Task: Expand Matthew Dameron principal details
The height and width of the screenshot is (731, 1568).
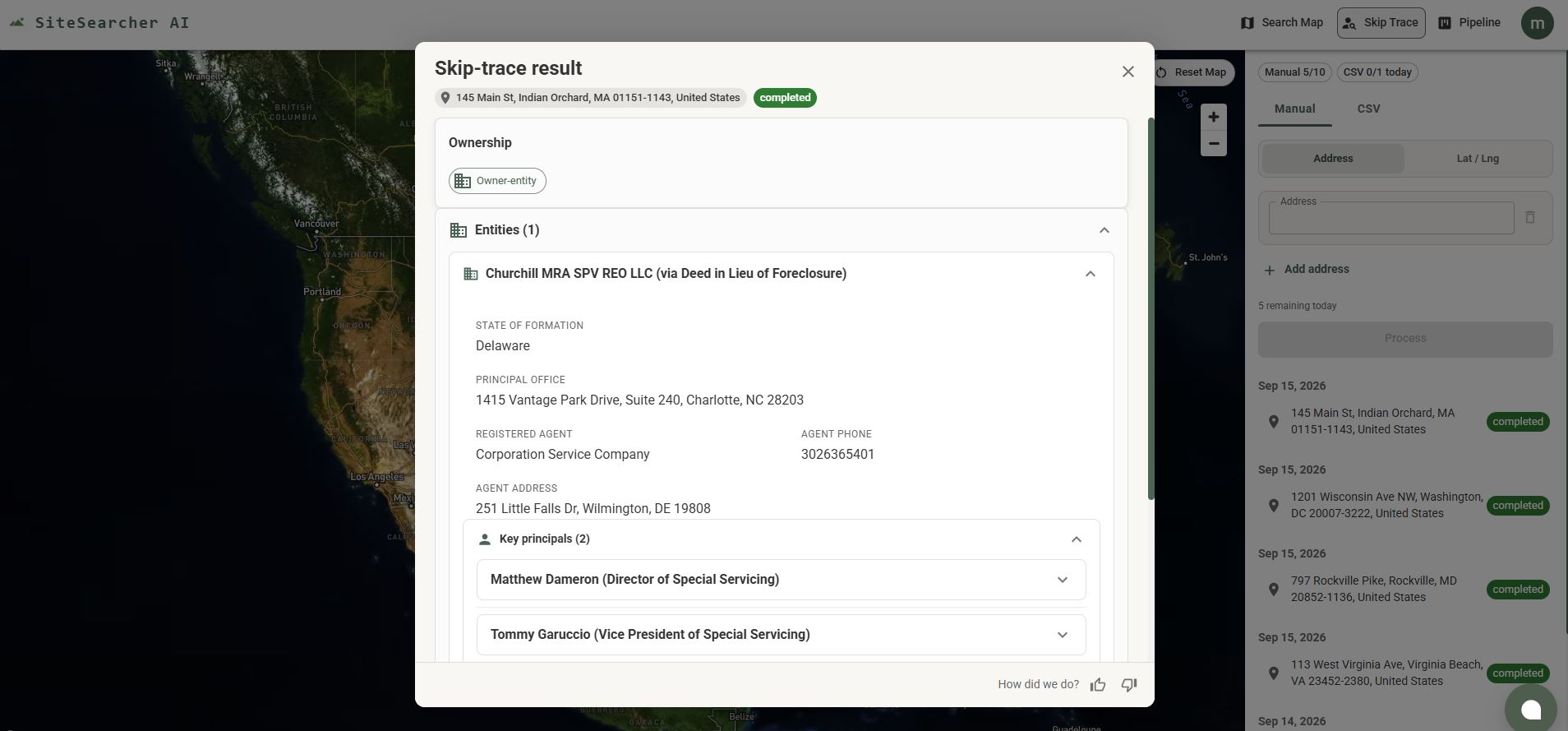Action: coord(781,580)
